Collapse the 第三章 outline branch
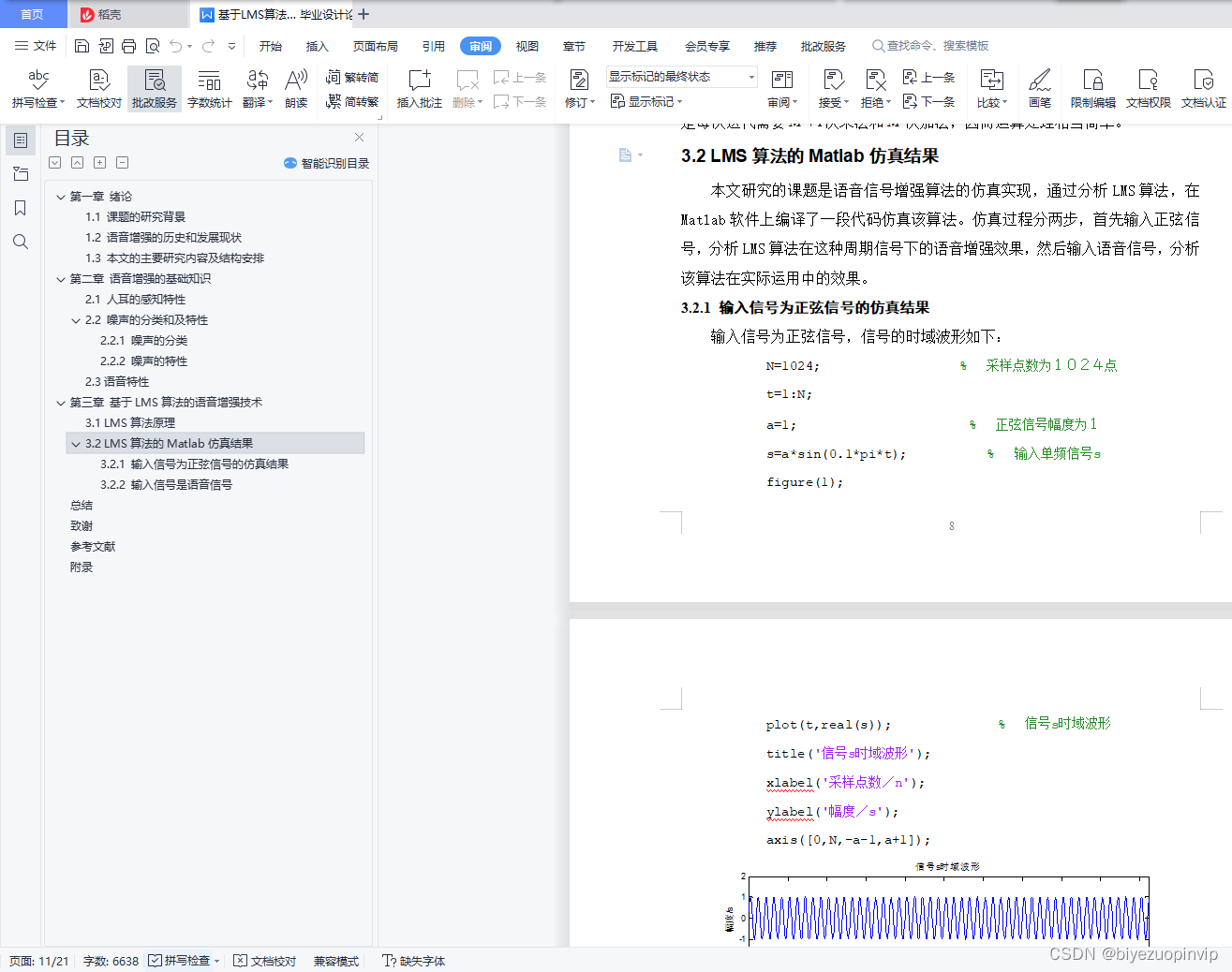Image resolution: width=1232 pixels, height=972 pixels. pyautogui.click(x=60, y=402)
